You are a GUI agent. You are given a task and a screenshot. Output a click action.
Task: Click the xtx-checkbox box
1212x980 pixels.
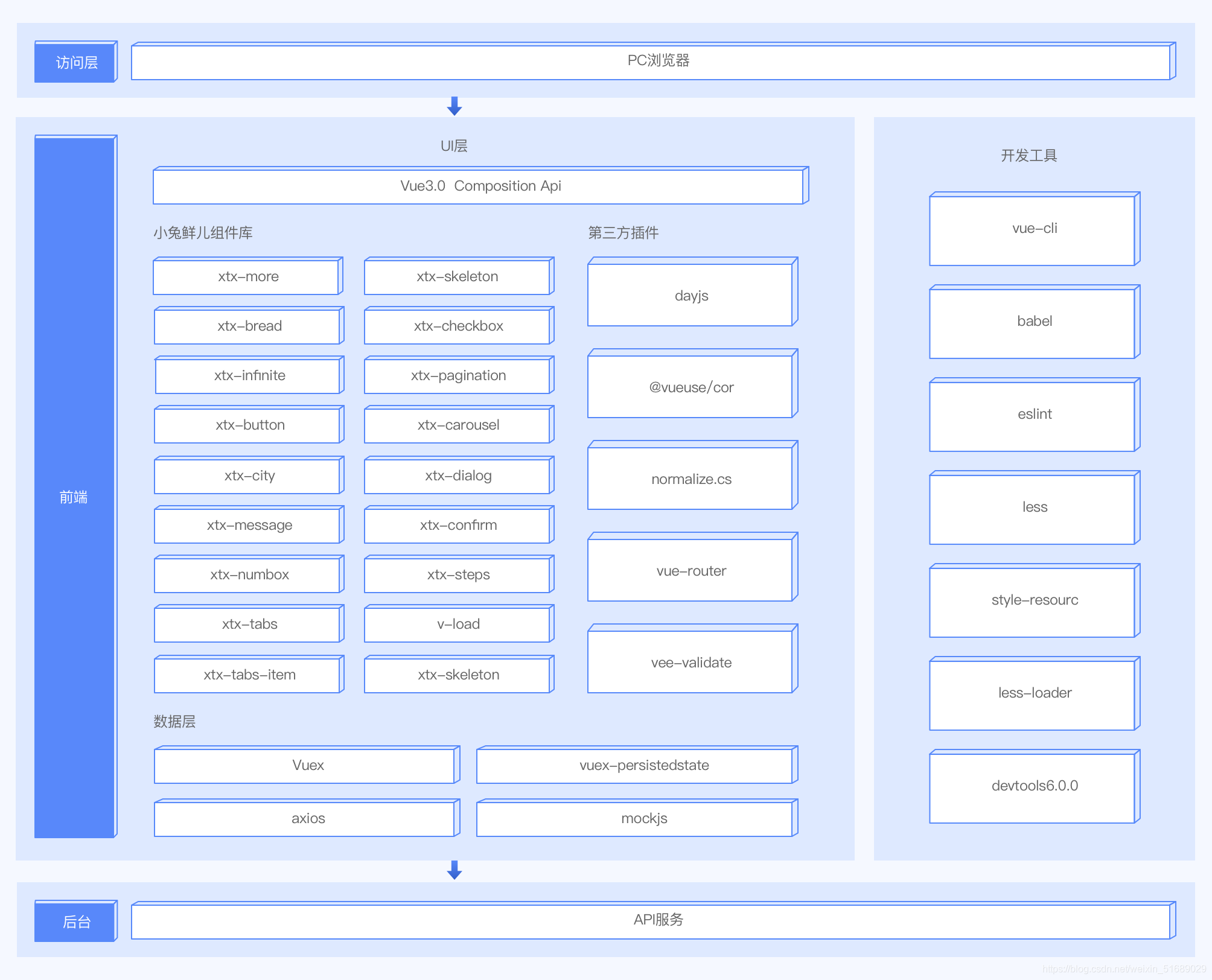pyautogui.click(x=459, y=325)
